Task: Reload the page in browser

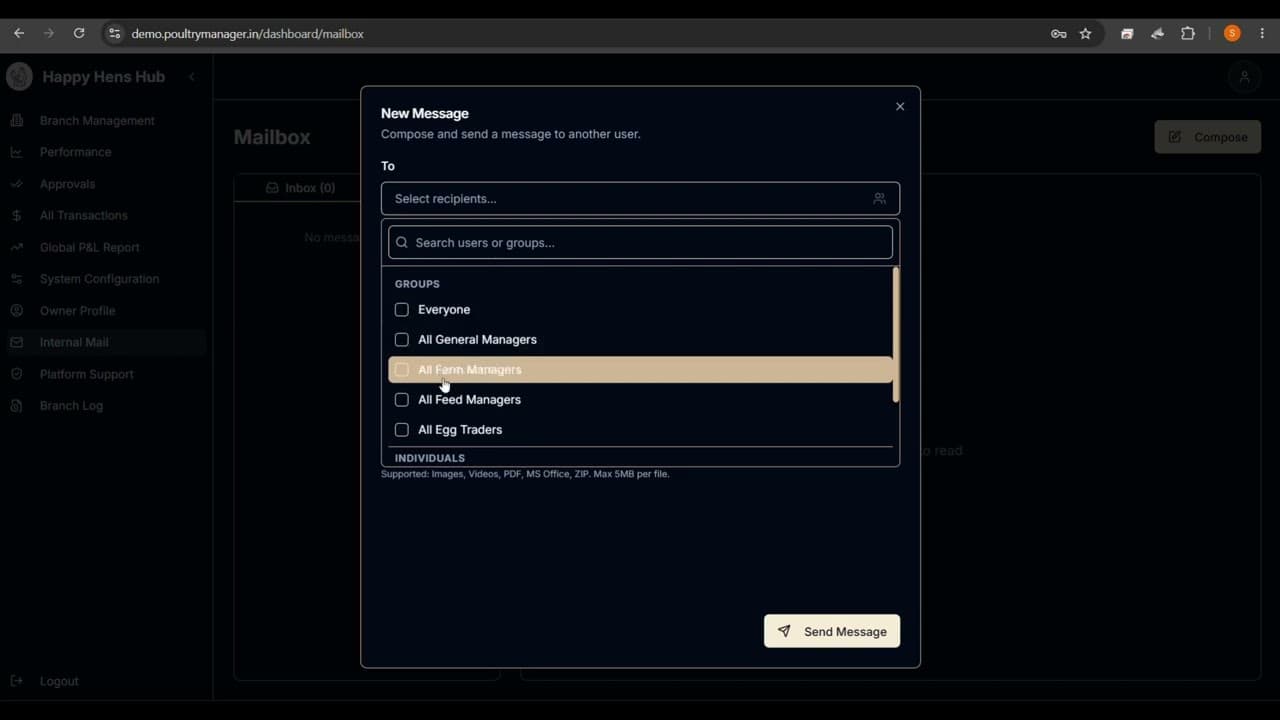Action: 79,33
